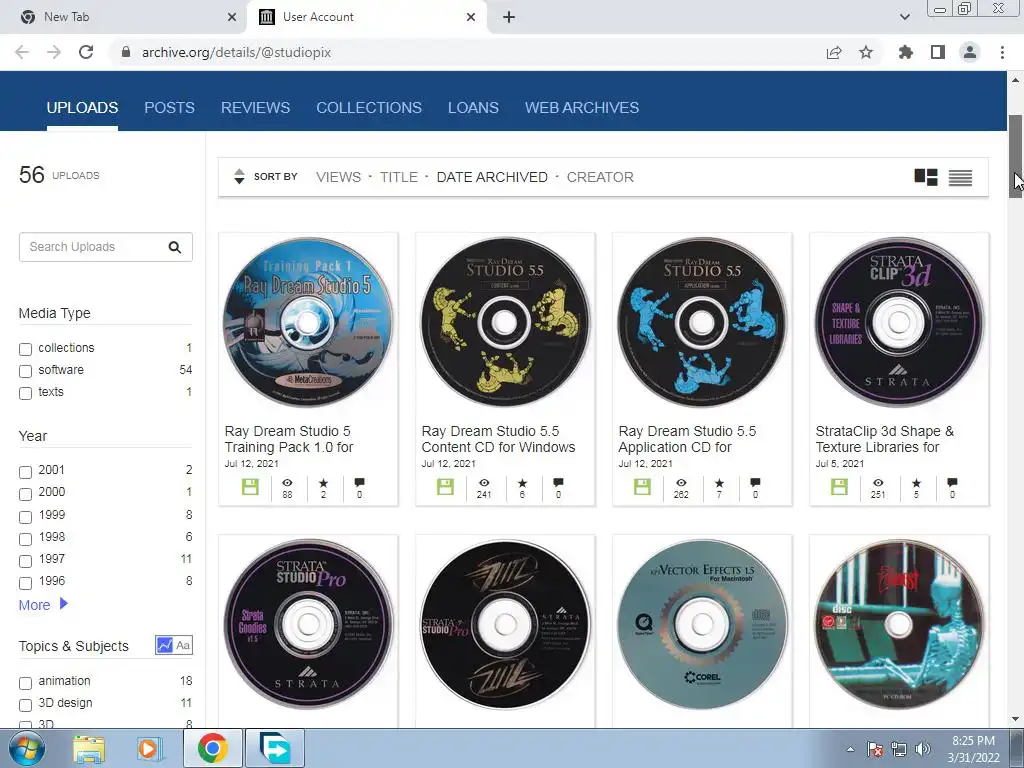1024x768 pixels.
Task: Switch to the New Tab browser tab
Action: pyautogui.click(x=124, y=17)
